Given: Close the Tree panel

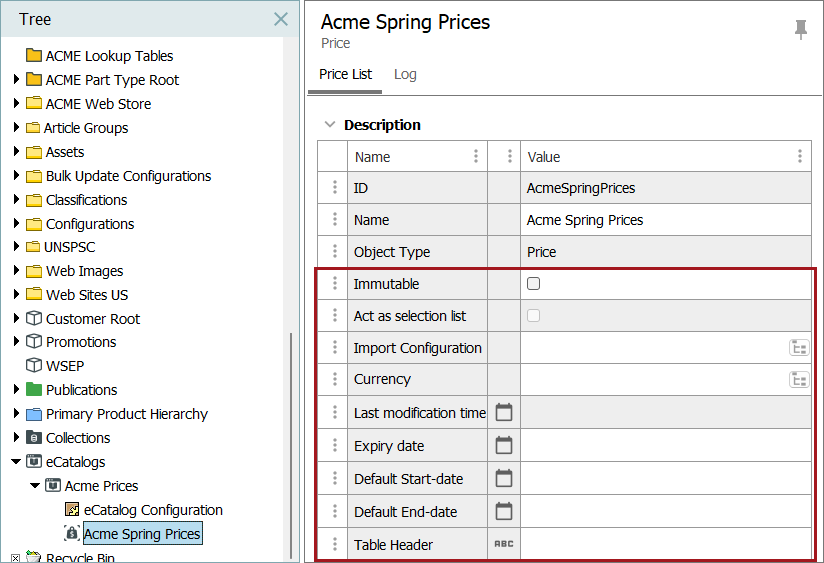Looking at the screenshot, I should tap(281, 19).
